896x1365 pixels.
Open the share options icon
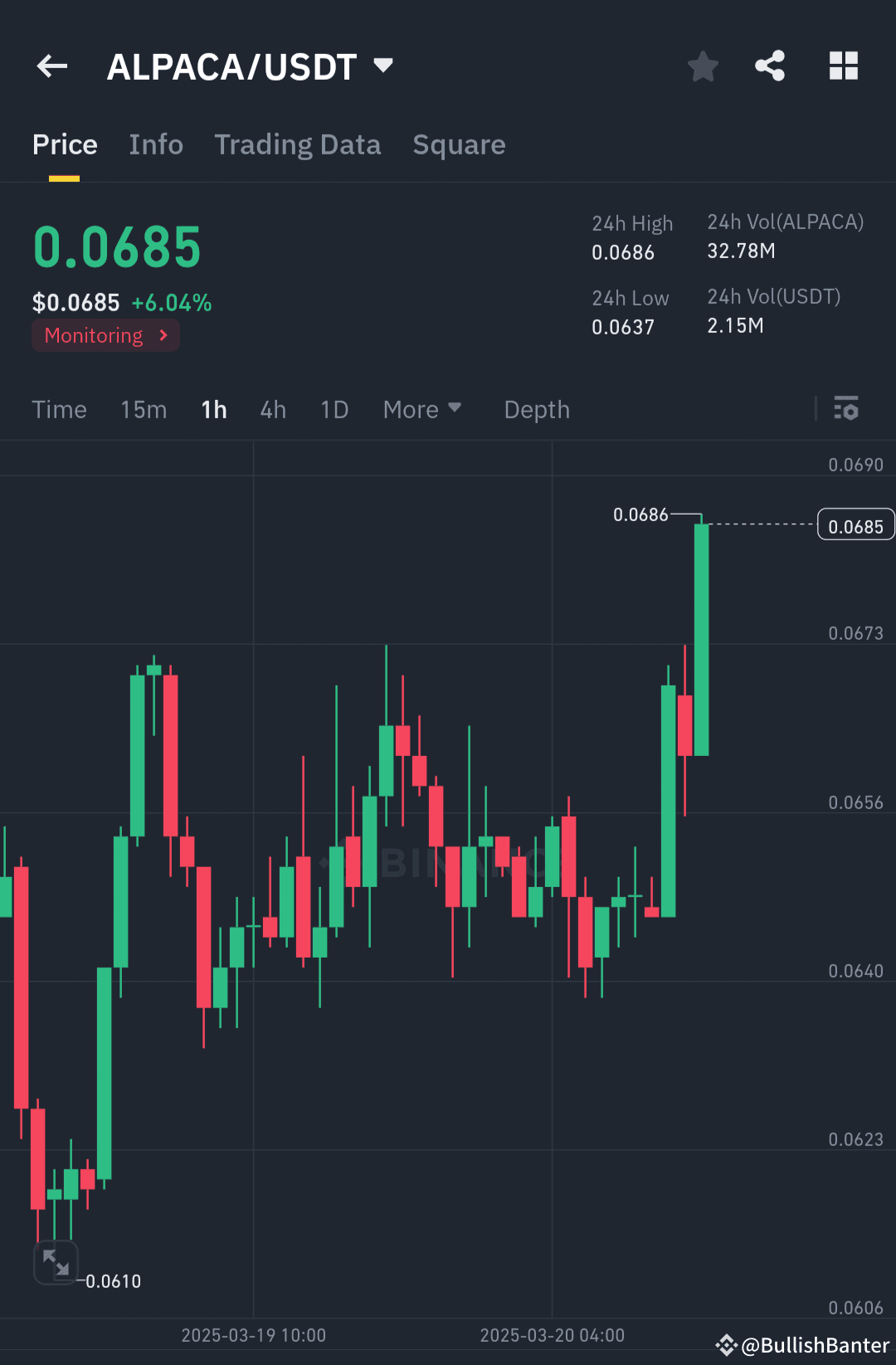point(769,66)
